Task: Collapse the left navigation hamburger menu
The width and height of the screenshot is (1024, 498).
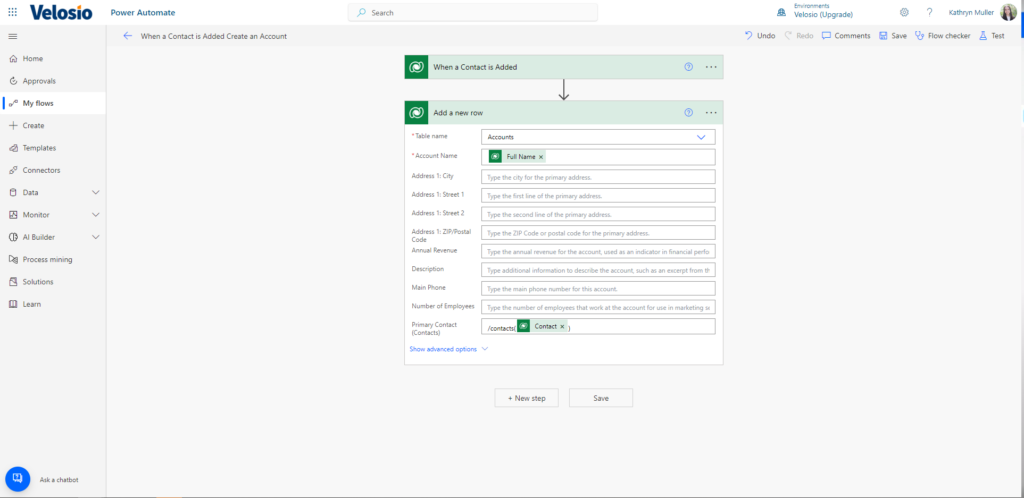Action: pyautogui.click(x=12, y=36)
